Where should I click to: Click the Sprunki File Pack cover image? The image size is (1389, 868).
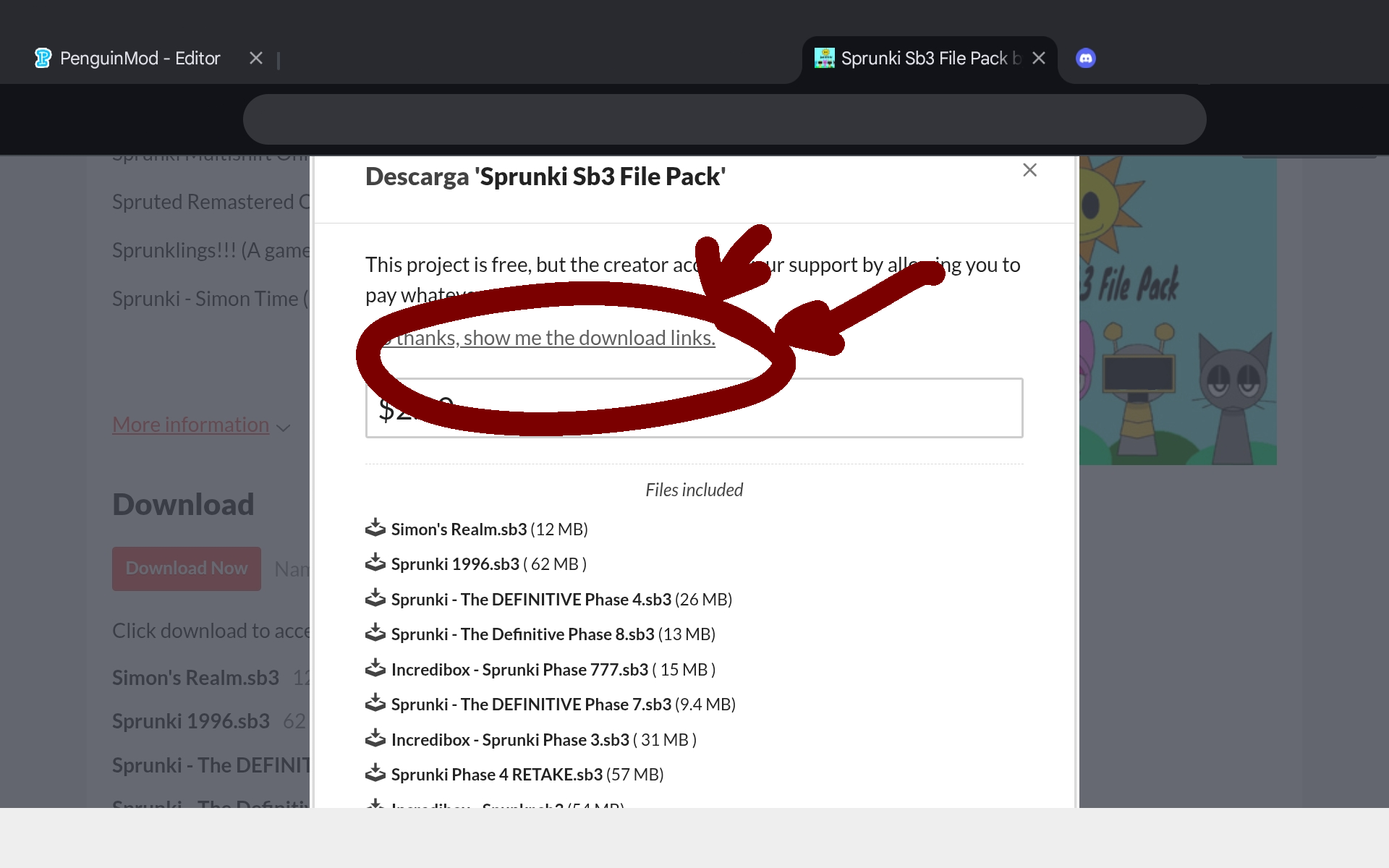click(x=1178, y=311)
